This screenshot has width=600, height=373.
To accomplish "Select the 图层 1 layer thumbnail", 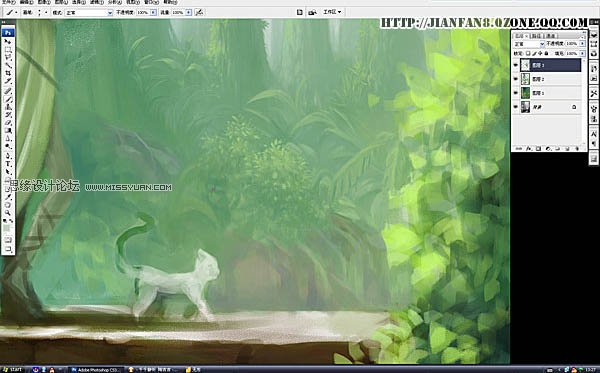I will [x=525, y=93].
